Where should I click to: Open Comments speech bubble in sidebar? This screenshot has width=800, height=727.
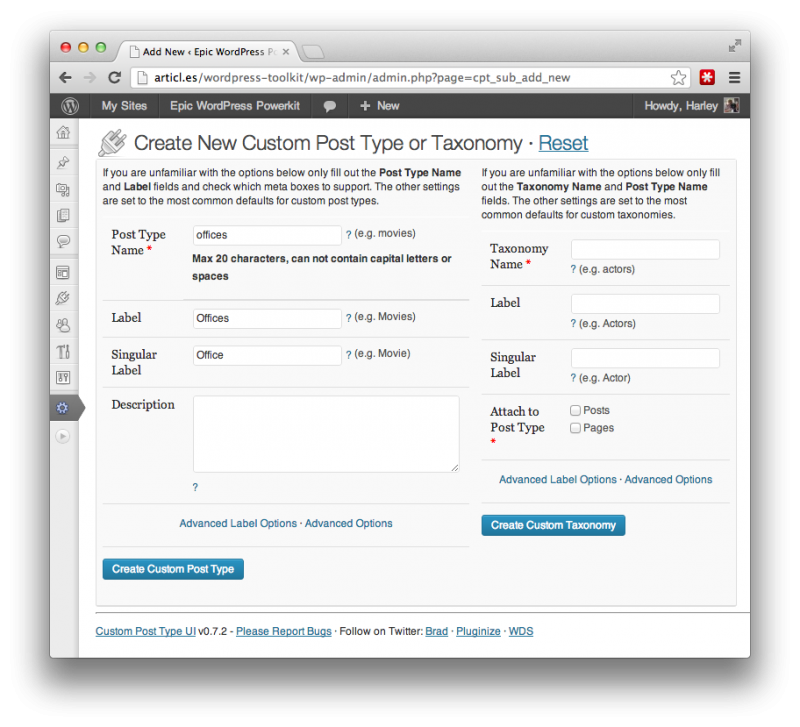point(63,241)
